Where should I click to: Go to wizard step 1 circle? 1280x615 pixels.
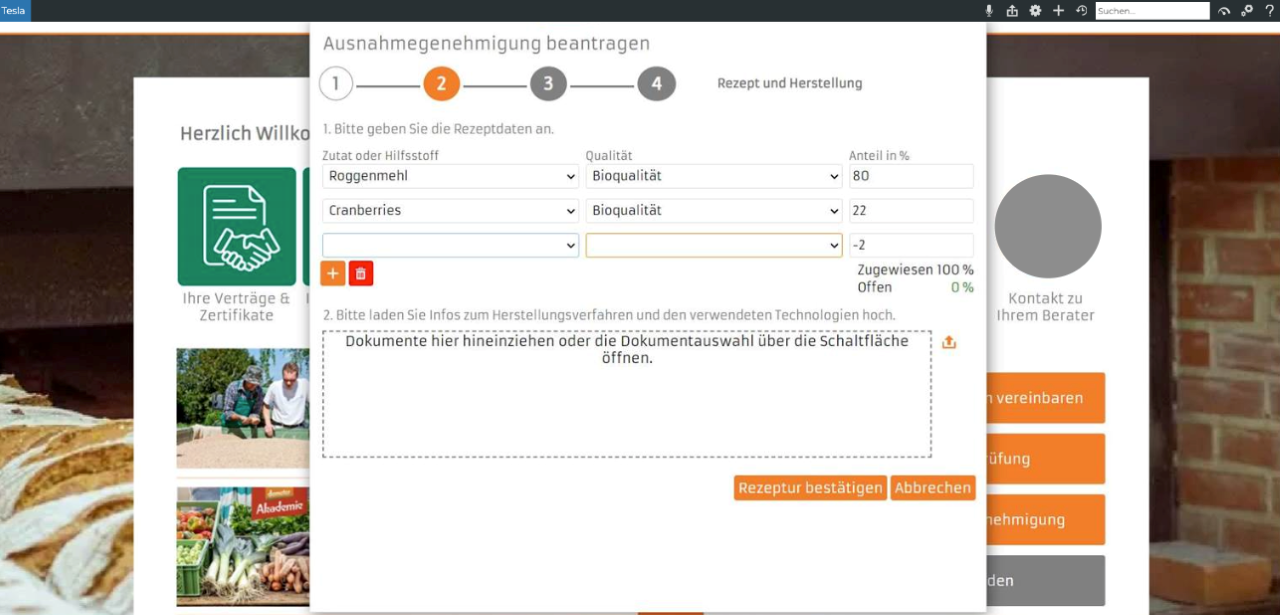pyautogui.click(x=336, y=84)
